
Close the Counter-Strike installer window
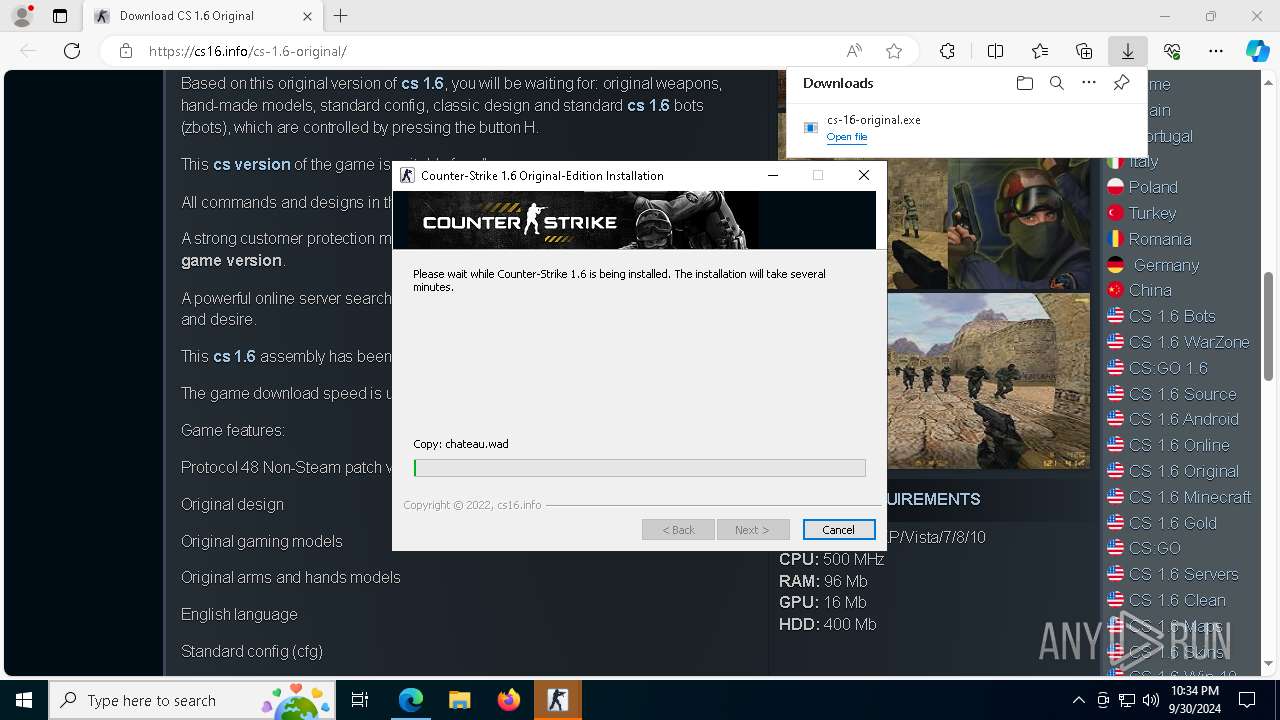coord(864,175)
